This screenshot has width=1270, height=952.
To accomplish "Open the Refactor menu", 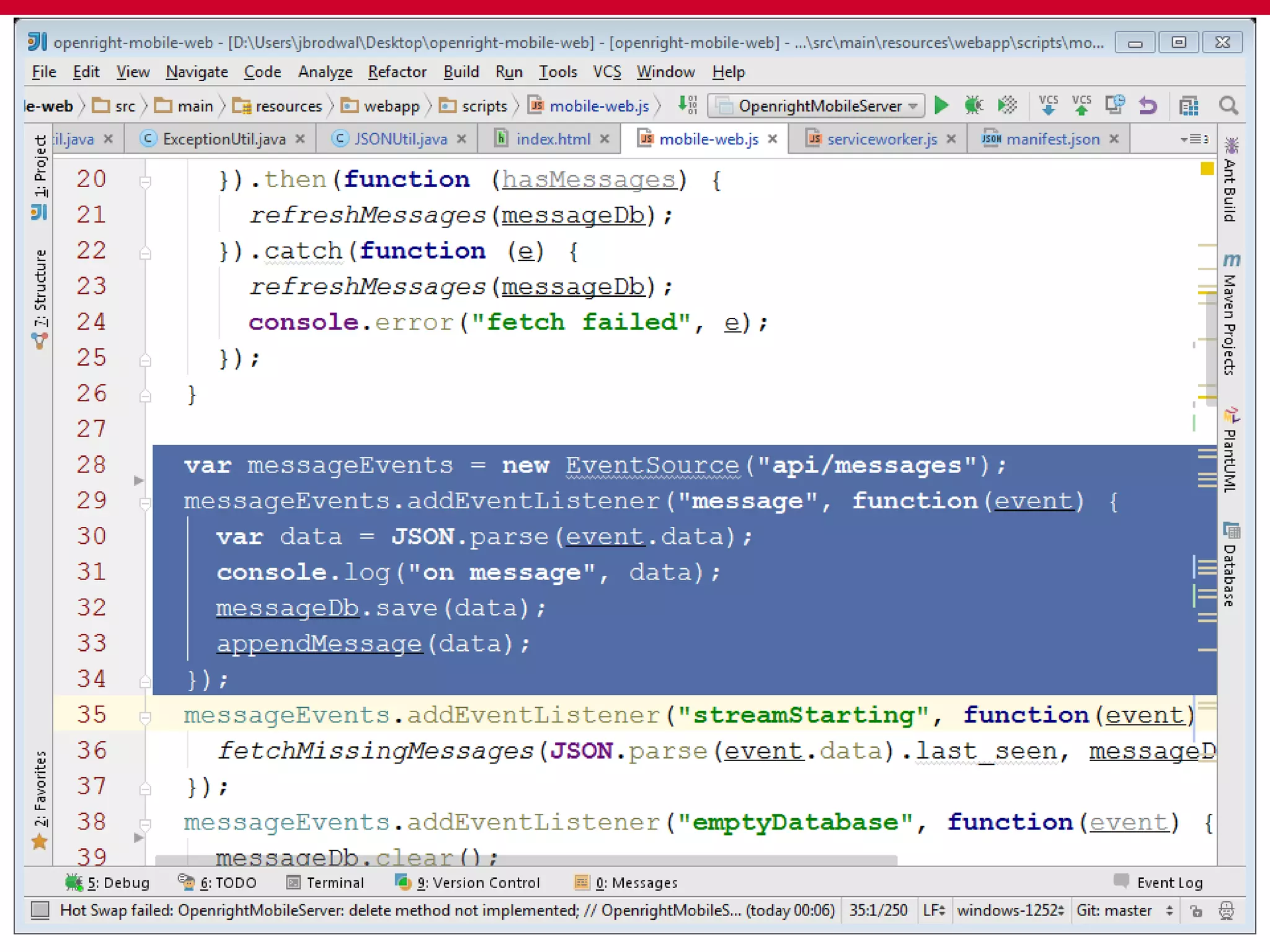I will tap(397, 72).
